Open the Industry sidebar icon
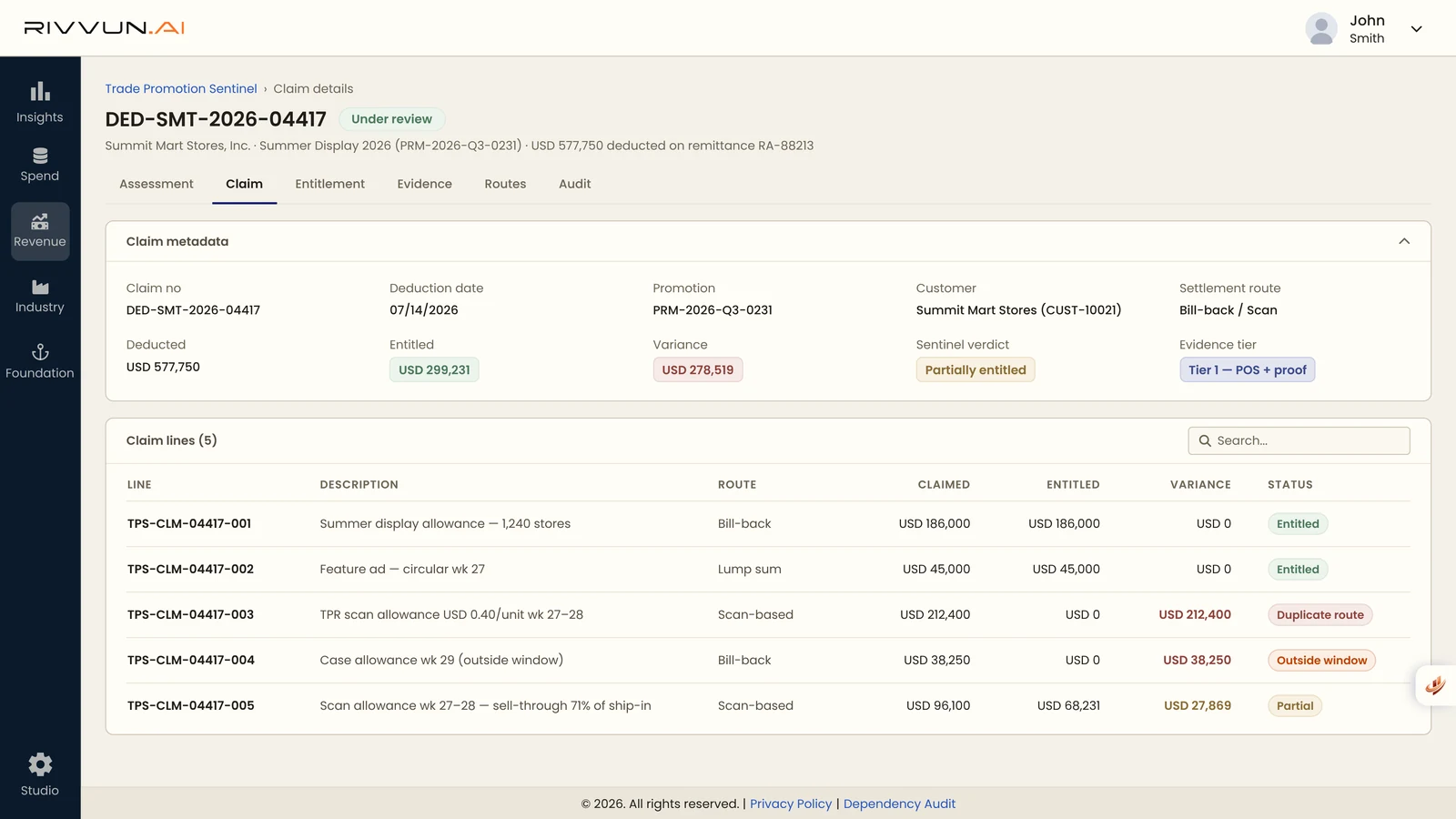This screenshot has height=819, width=1456. (40, 288)
